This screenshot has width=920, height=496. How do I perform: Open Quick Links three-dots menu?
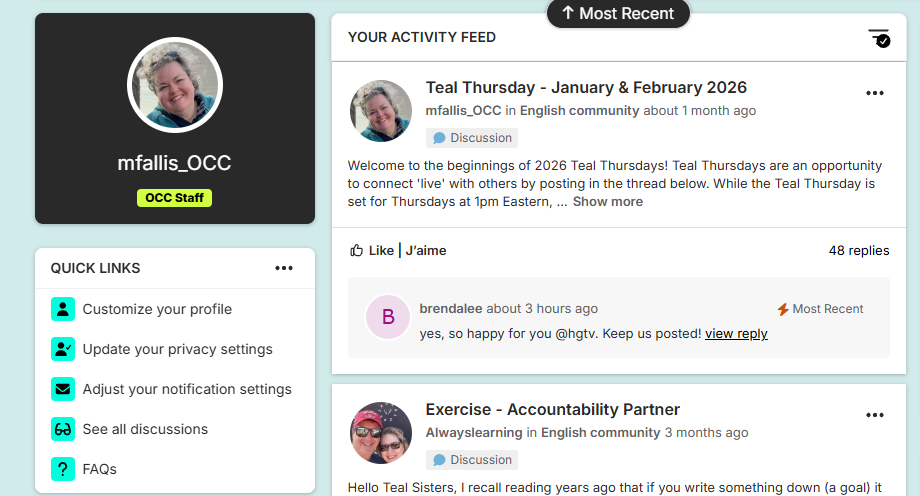tap(284, 268)
